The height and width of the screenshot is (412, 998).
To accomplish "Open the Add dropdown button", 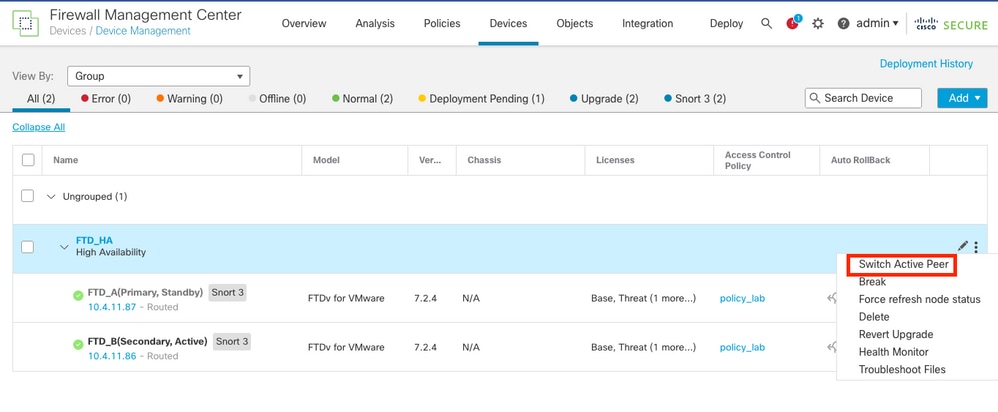I will [962, 98].
